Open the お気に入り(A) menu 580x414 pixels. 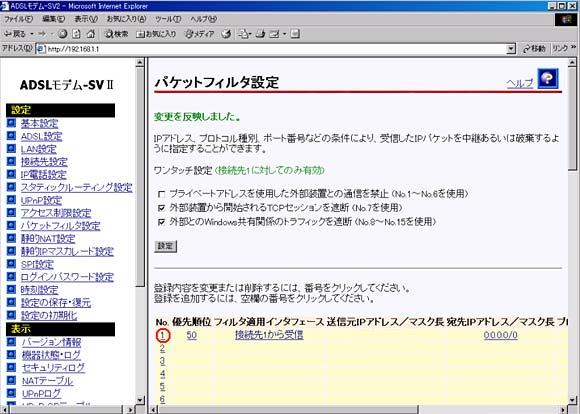127,19
